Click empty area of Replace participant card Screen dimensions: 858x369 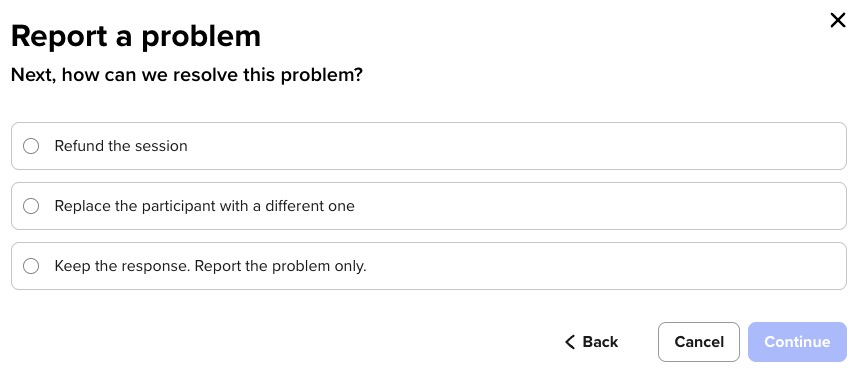coord(602,206)
